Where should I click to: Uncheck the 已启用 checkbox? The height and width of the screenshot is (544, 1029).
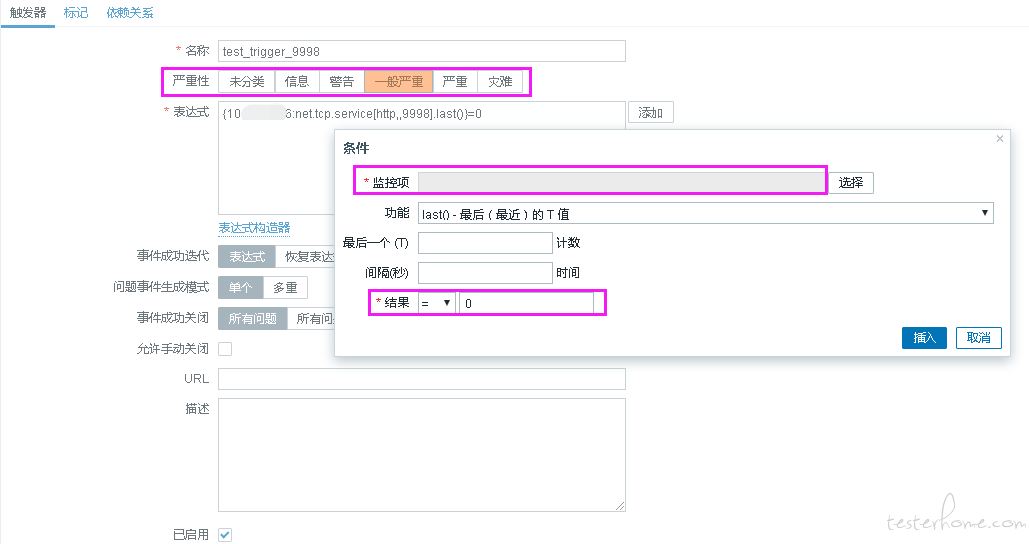click(225, 535)
